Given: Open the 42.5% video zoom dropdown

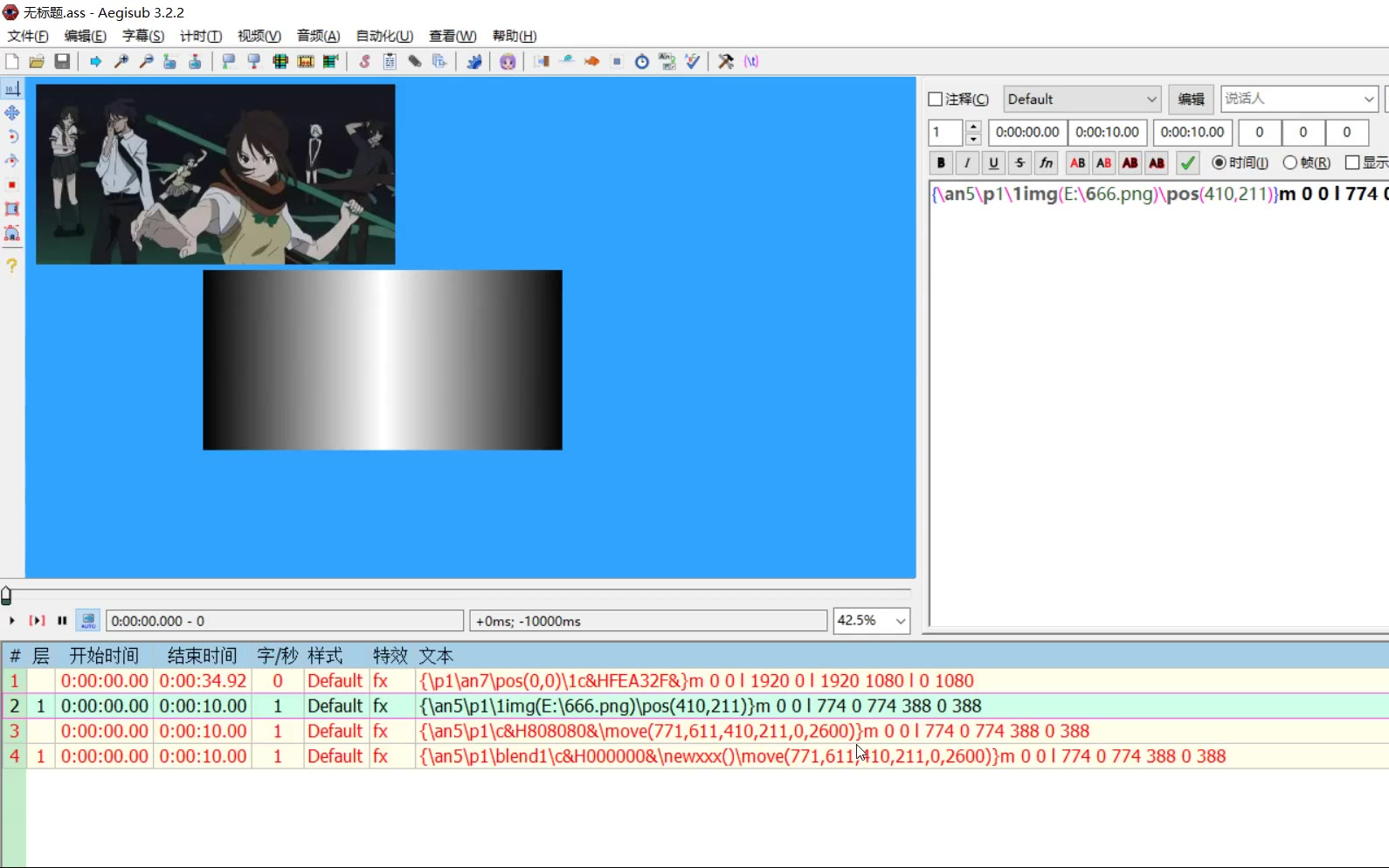Looking at the screenshot, I should pos(871,621).
